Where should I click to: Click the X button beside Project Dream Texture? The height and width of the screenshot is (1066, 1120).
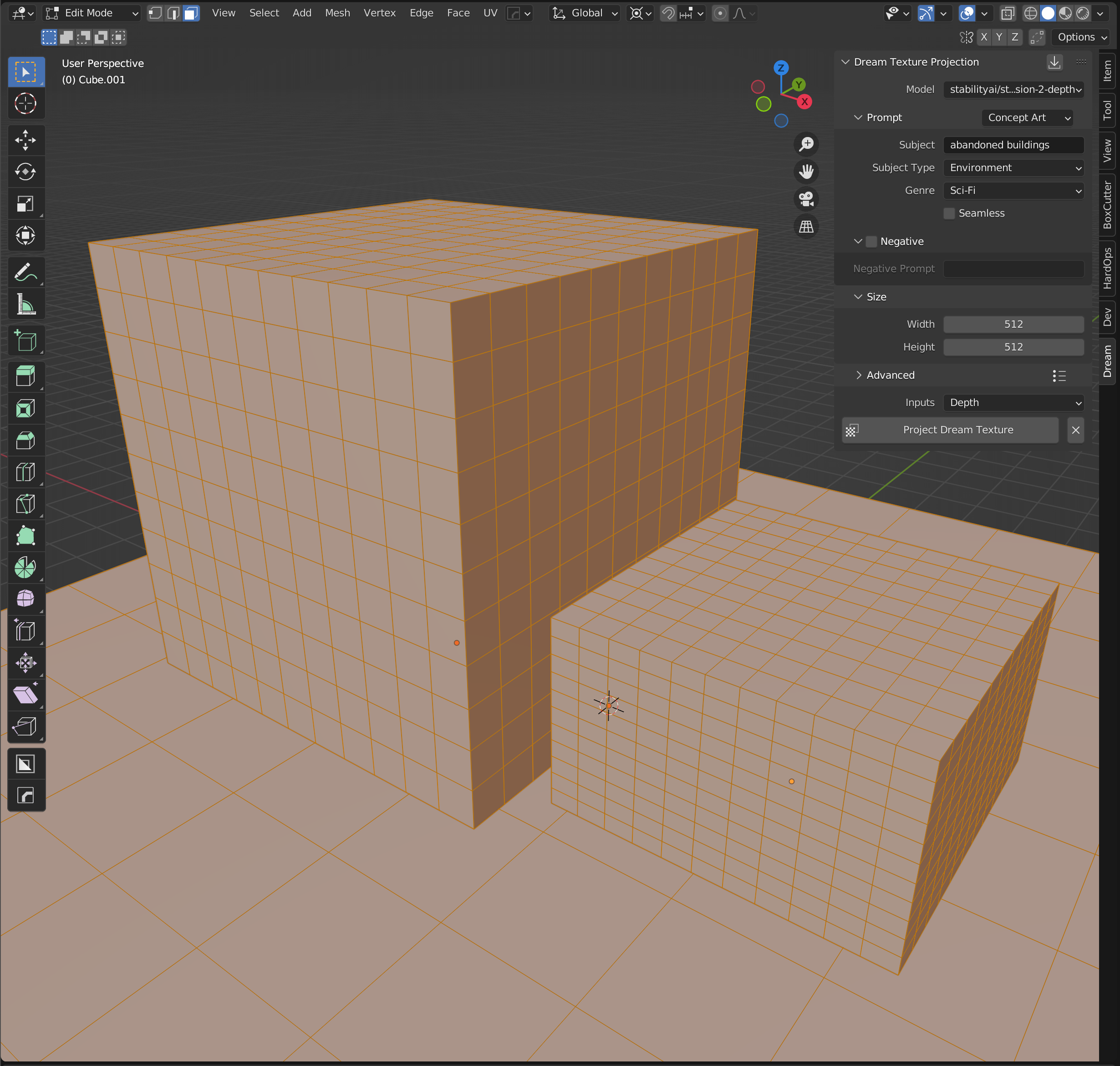tap(1075, 430)
